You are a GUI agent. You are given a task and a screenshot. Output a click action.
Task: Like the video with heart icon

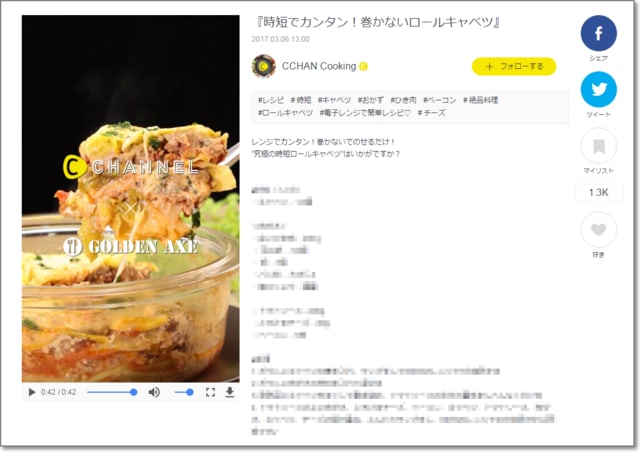(598, 230)
